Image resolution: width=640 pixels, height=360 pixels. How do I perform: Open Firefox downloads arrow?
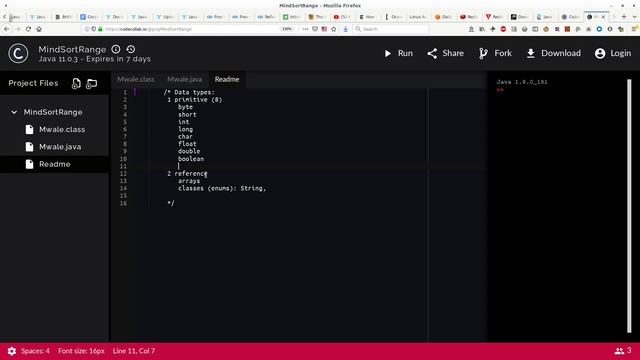345,29
